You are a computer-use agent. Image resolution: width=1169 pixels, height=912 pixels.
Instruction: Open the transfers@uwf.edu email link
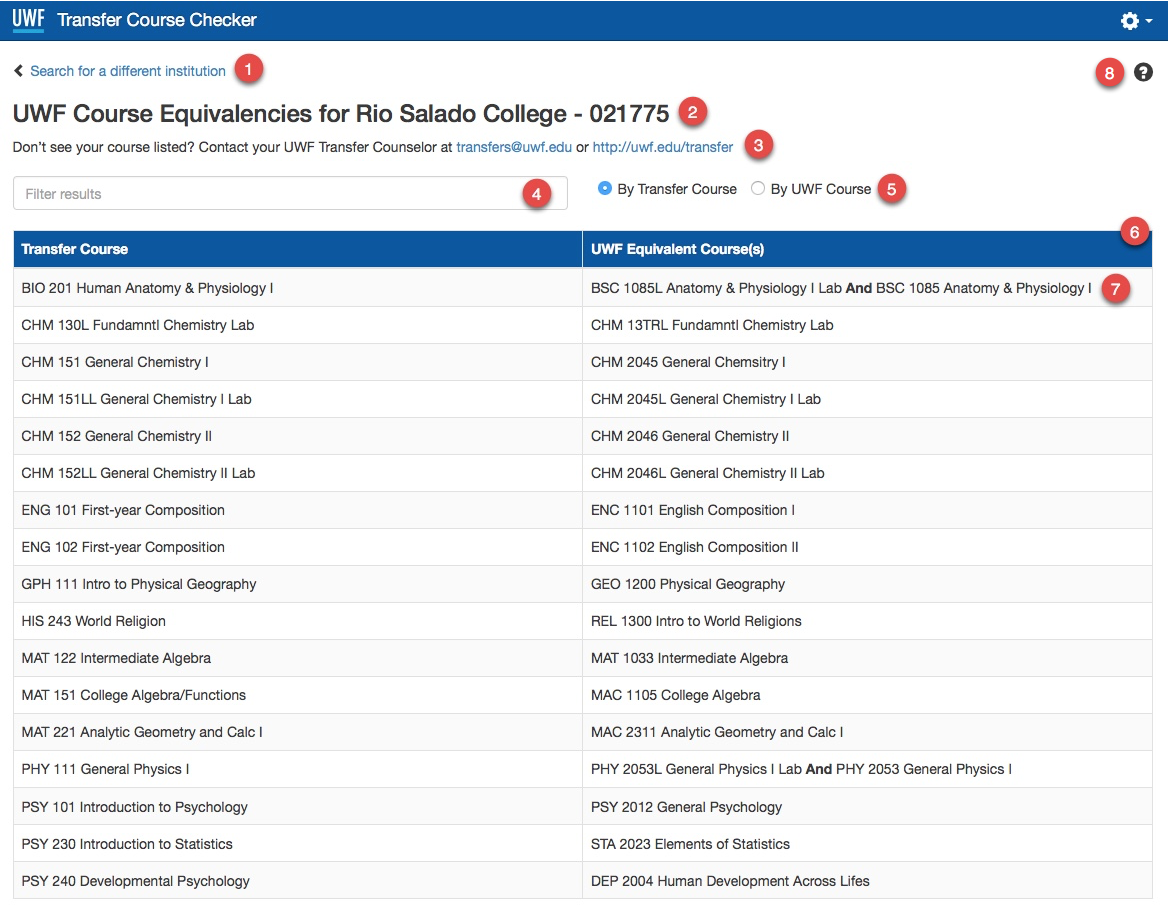point(514,147)
